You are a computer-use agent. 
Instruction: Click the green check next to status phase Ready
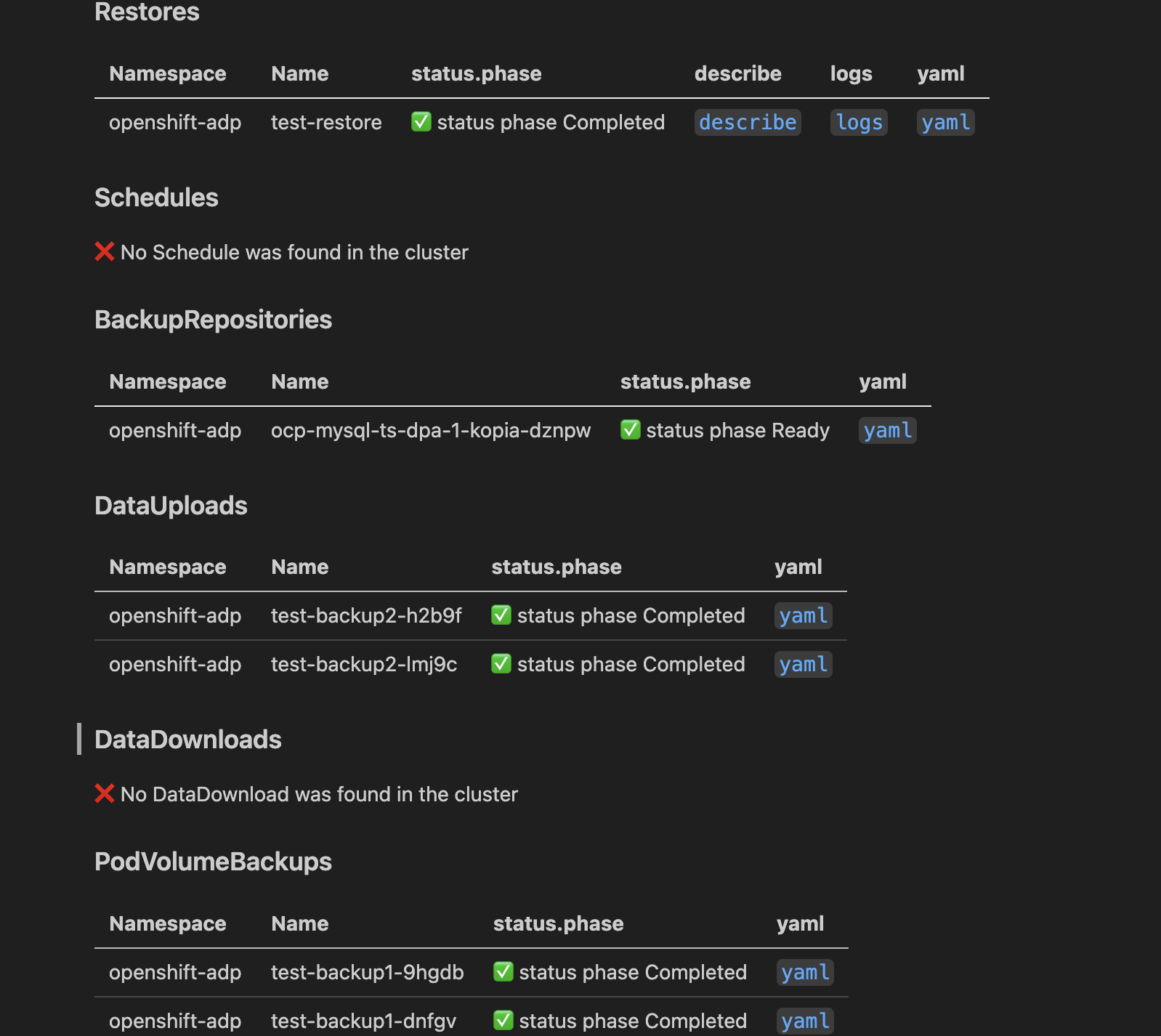click(631, 429)
